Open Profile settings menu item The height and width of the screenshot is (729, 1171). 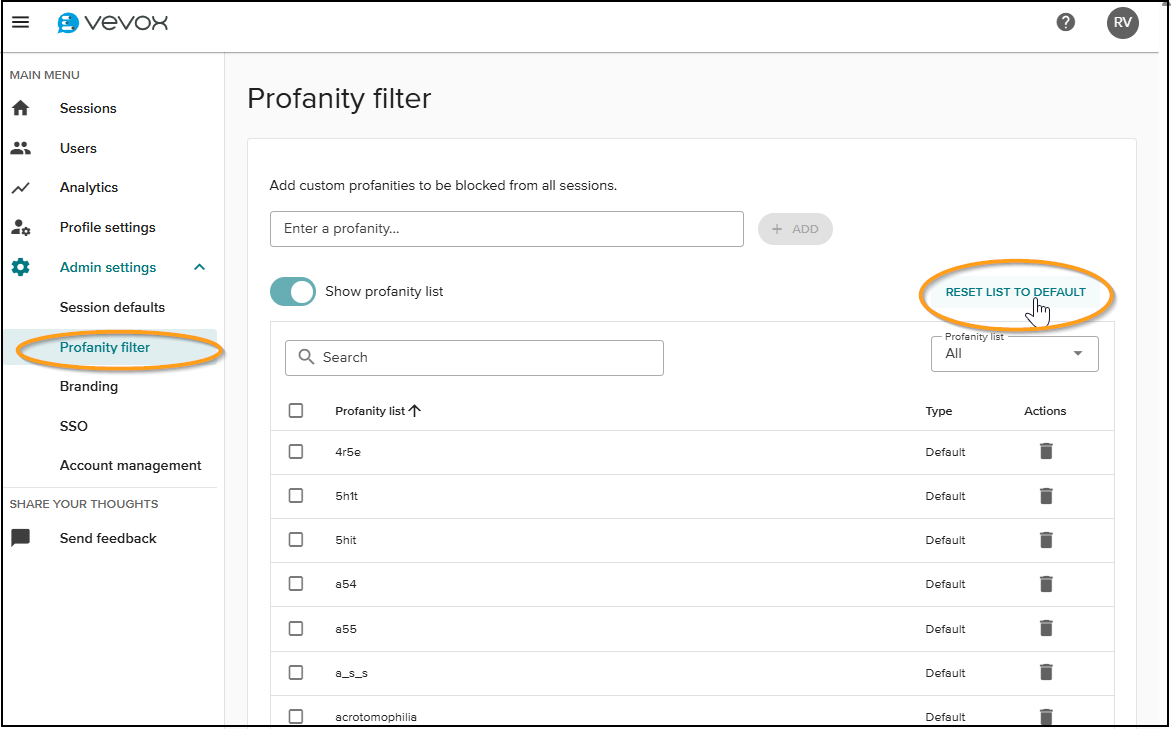click(110, 227)
